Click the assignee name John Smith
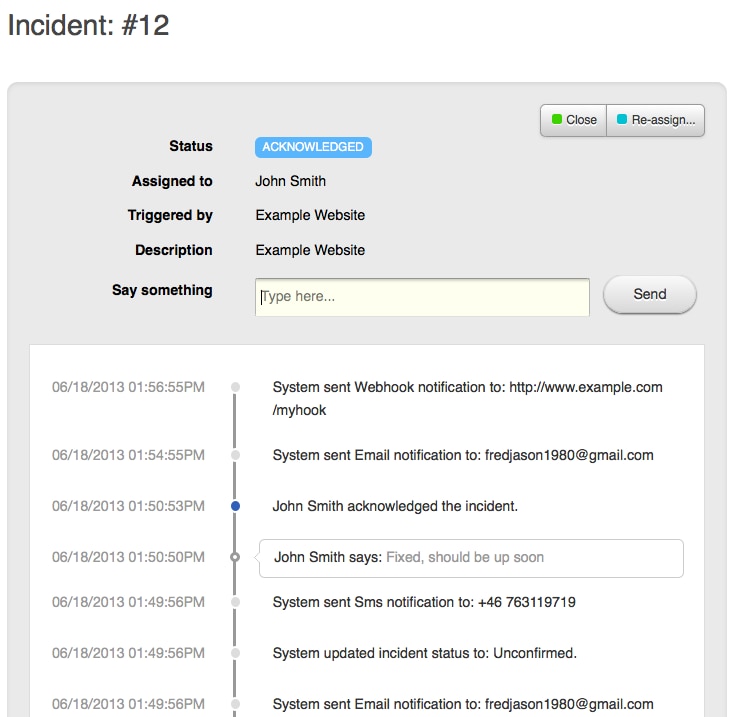Viewport: 736px width, 717px height. click(291, 181)
